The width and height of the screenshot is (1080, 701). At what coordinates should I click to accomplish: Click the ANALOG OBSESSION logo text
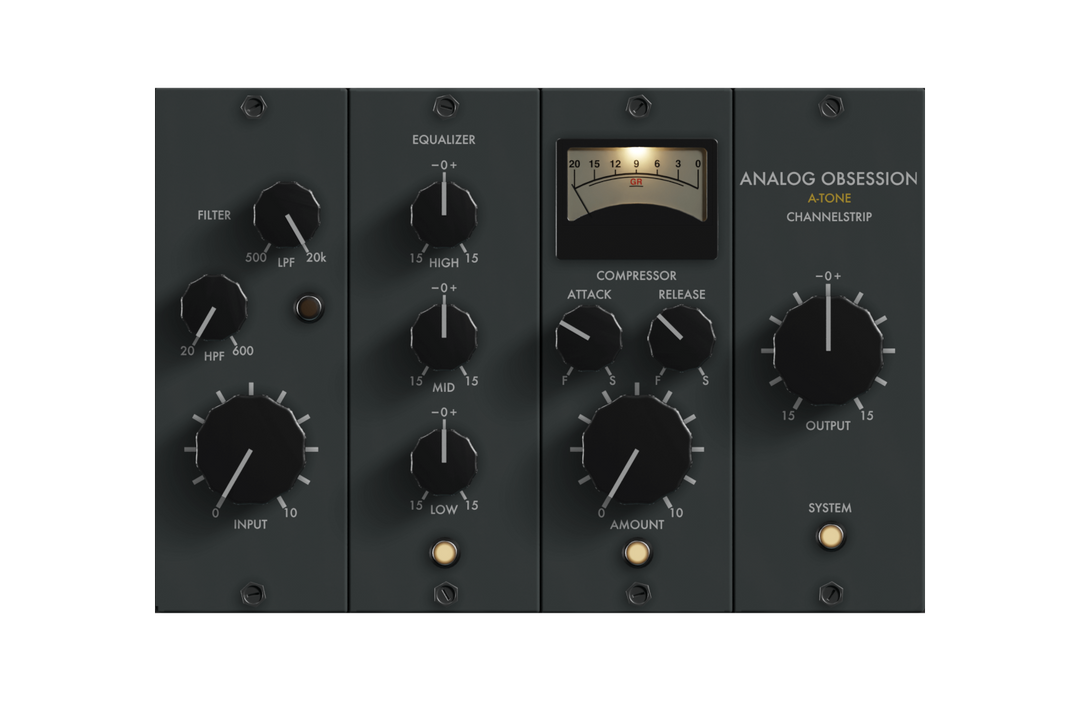[829, 178]
